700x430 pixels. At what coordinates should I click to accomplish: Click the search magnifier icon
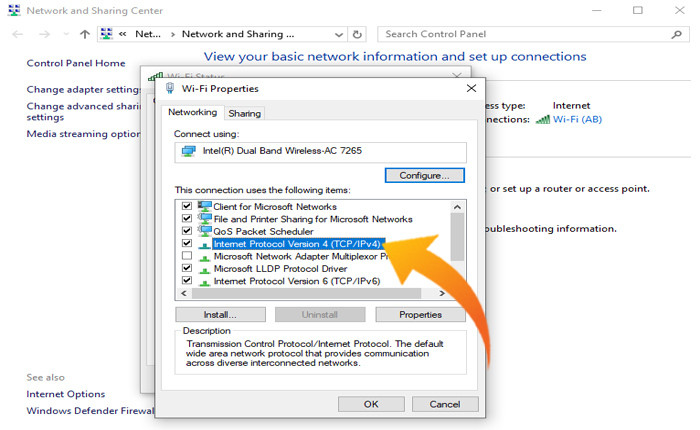[x=675, y=34]
